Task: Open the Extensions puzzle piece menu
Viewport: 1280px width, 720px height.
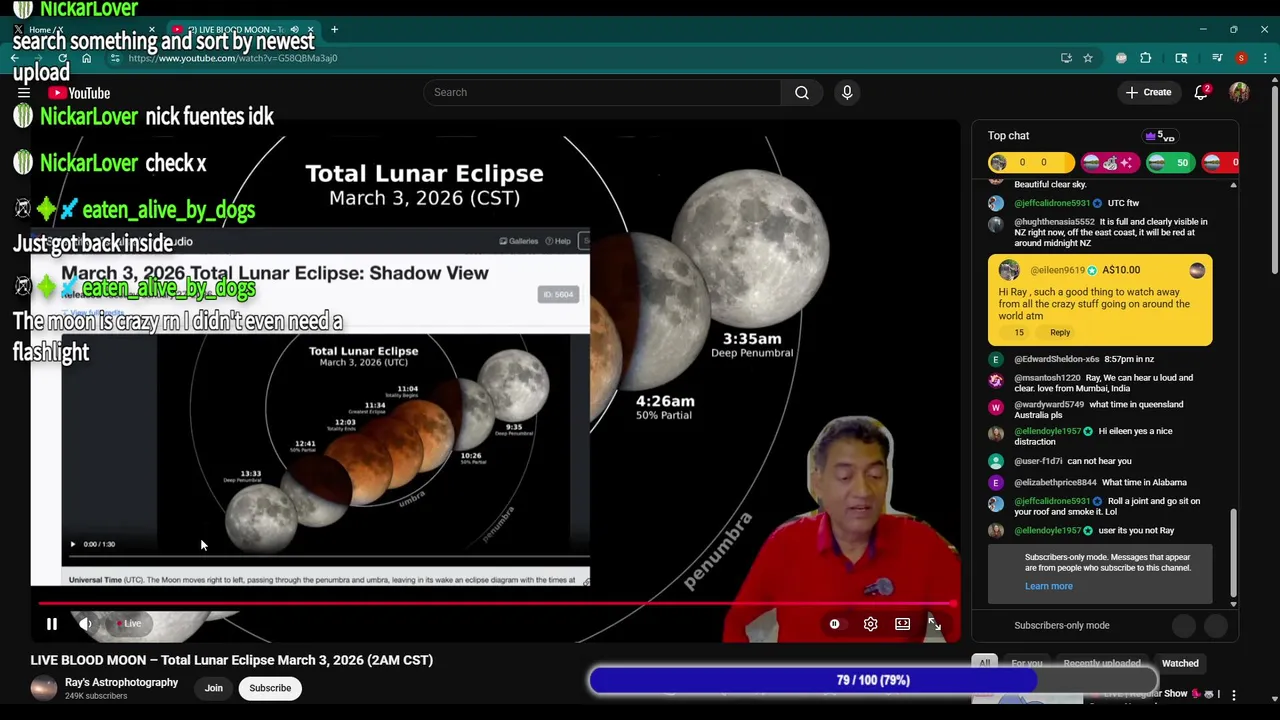Action: pos(1146,58)
